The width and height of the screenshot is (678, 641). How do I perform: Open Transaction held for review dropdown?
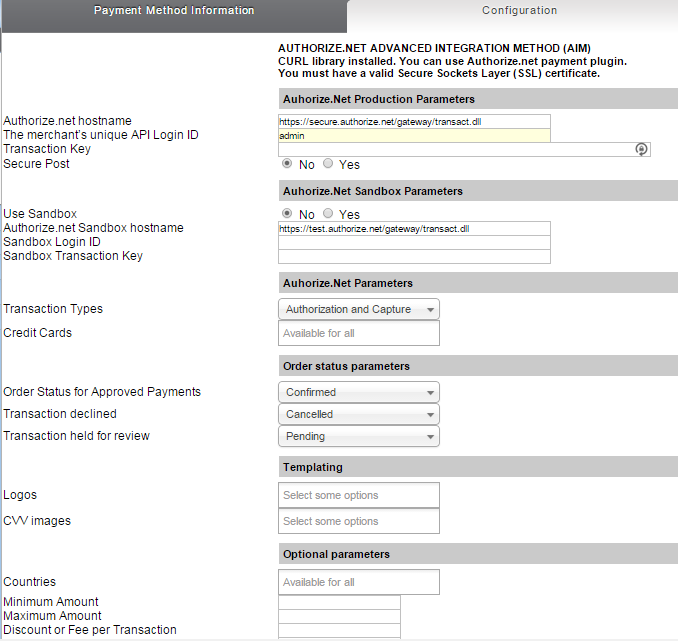359,436
